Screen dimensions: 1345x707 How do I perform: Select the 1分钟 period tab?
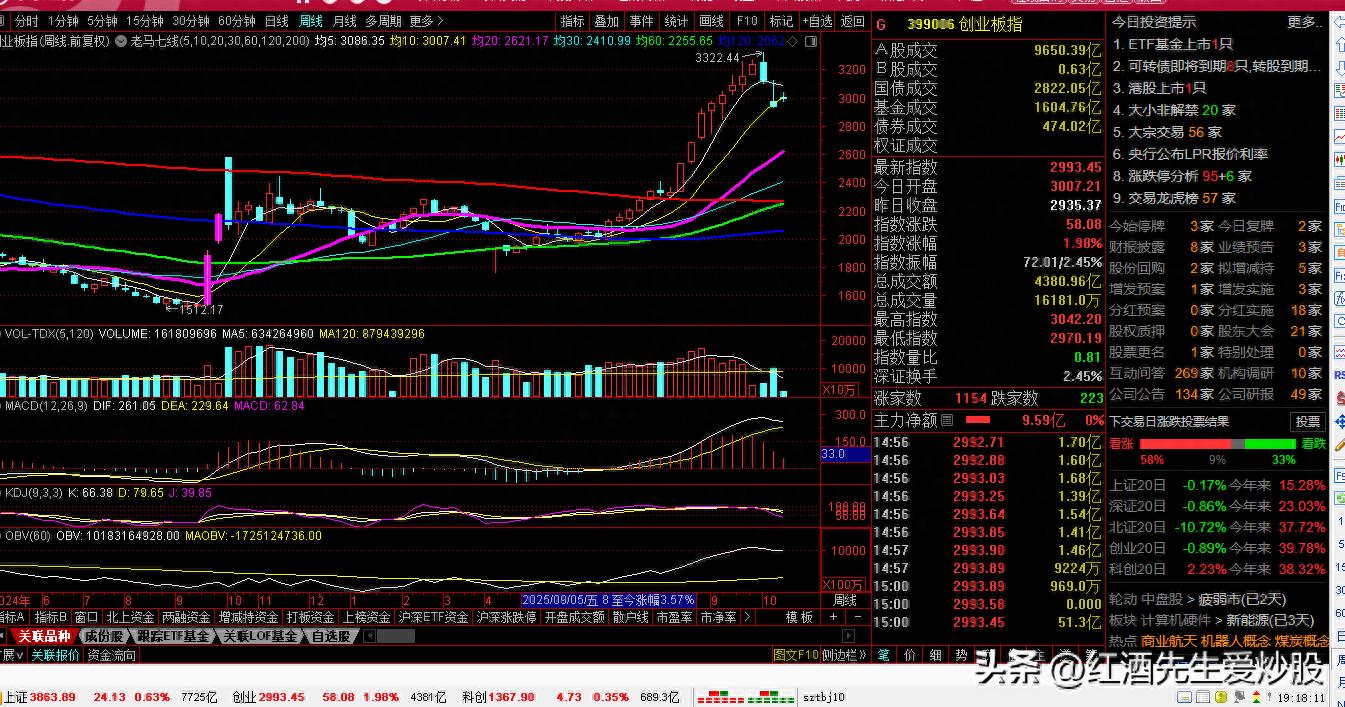tap(63, 21)
